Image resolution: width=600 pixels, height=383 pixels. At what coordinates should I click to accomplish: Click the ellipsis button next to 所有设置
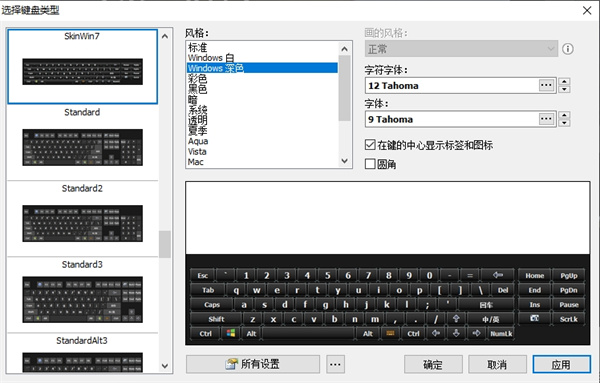pyautogui.click(x=335, y=364)
